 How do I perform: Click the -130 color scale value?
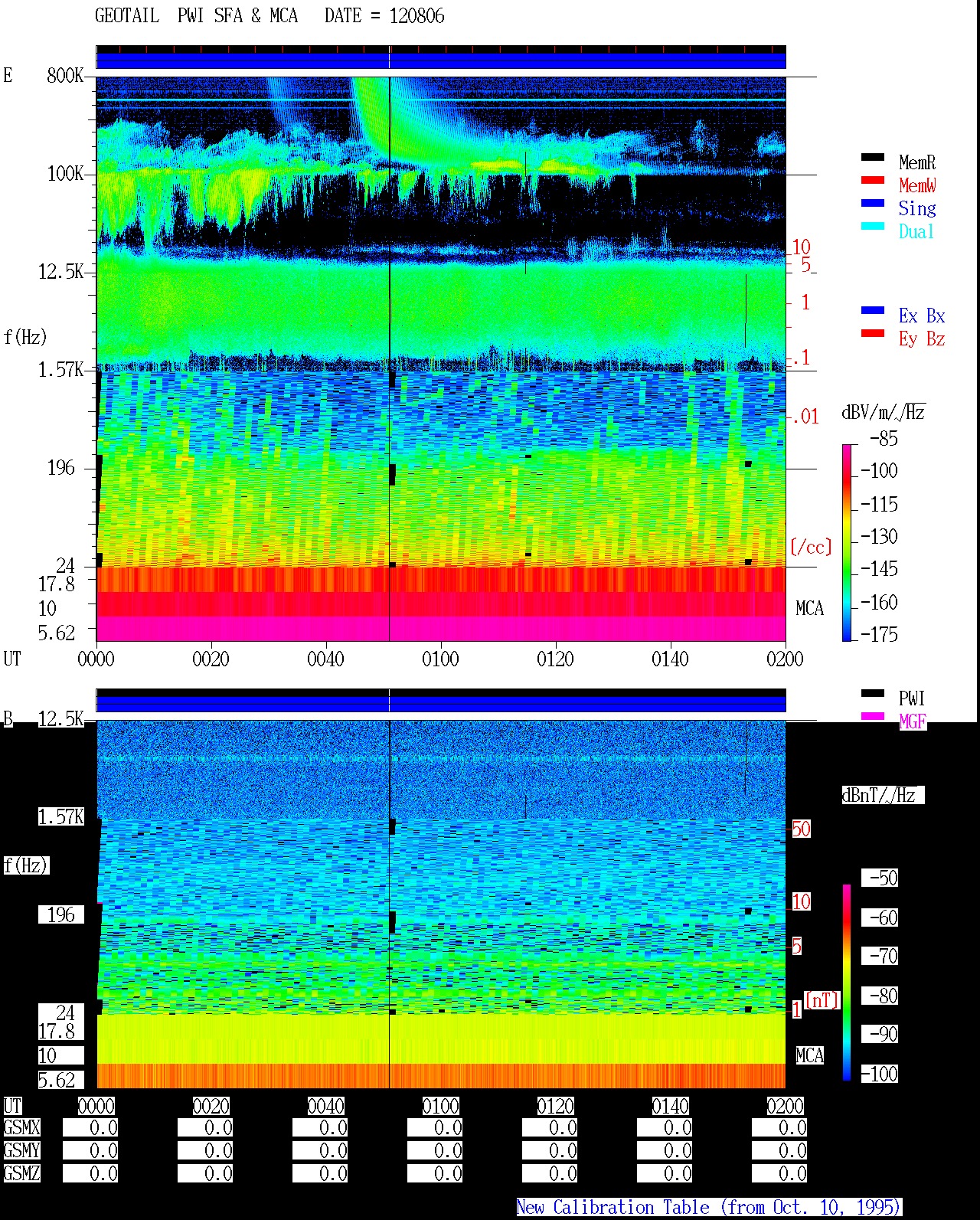879,536
